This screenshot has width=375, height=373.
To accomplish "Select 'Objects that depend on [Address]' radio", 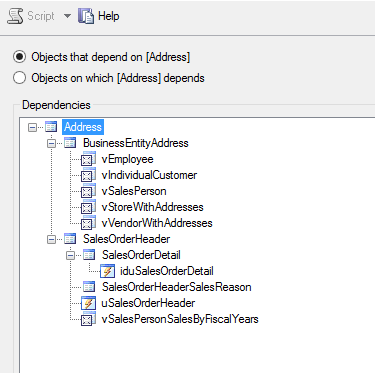I will [x=19, y=57].
